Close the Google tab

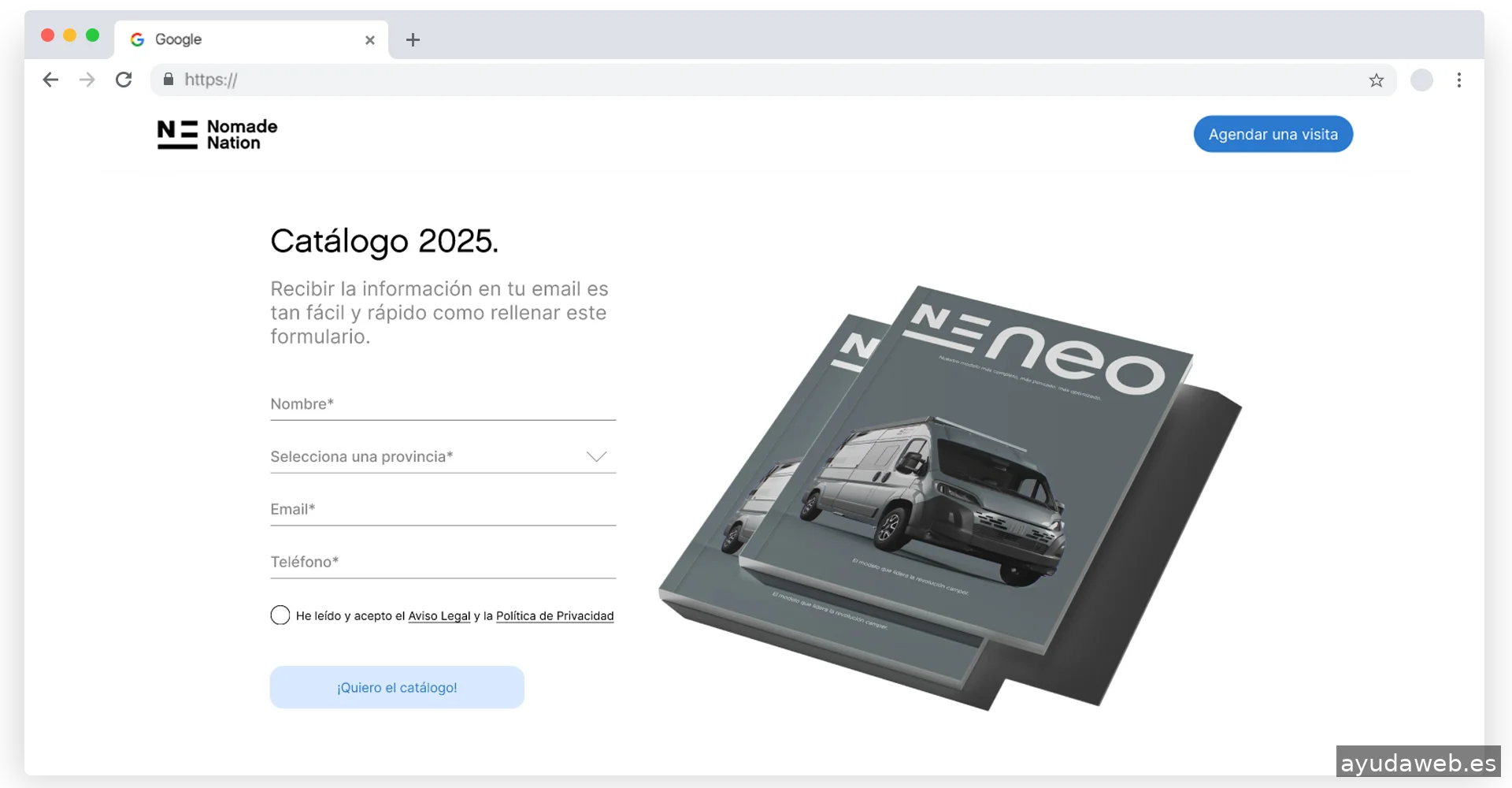pos(369,40)
